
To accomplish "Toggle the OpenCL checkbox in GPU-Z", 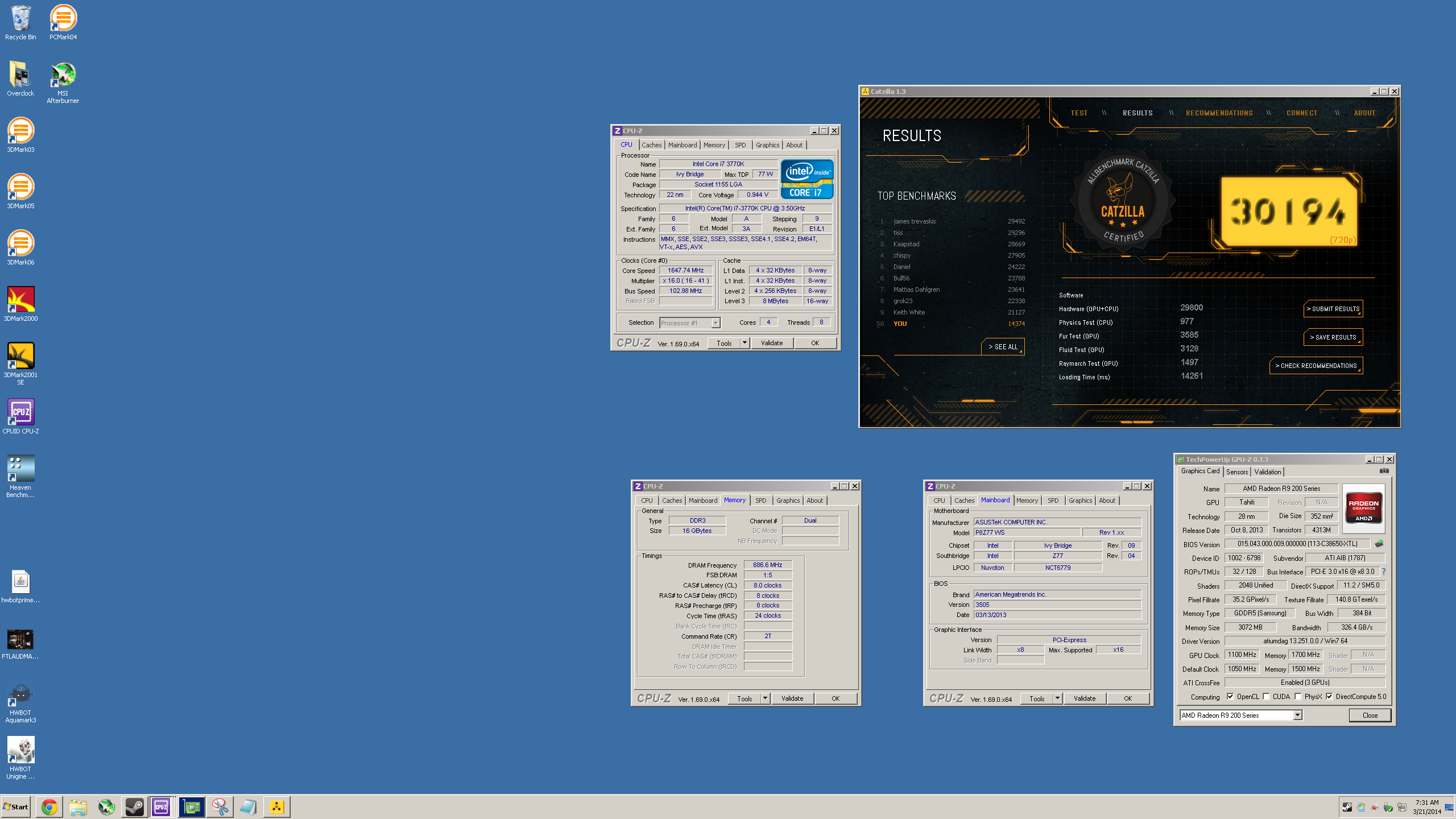I will point(1230,696).
